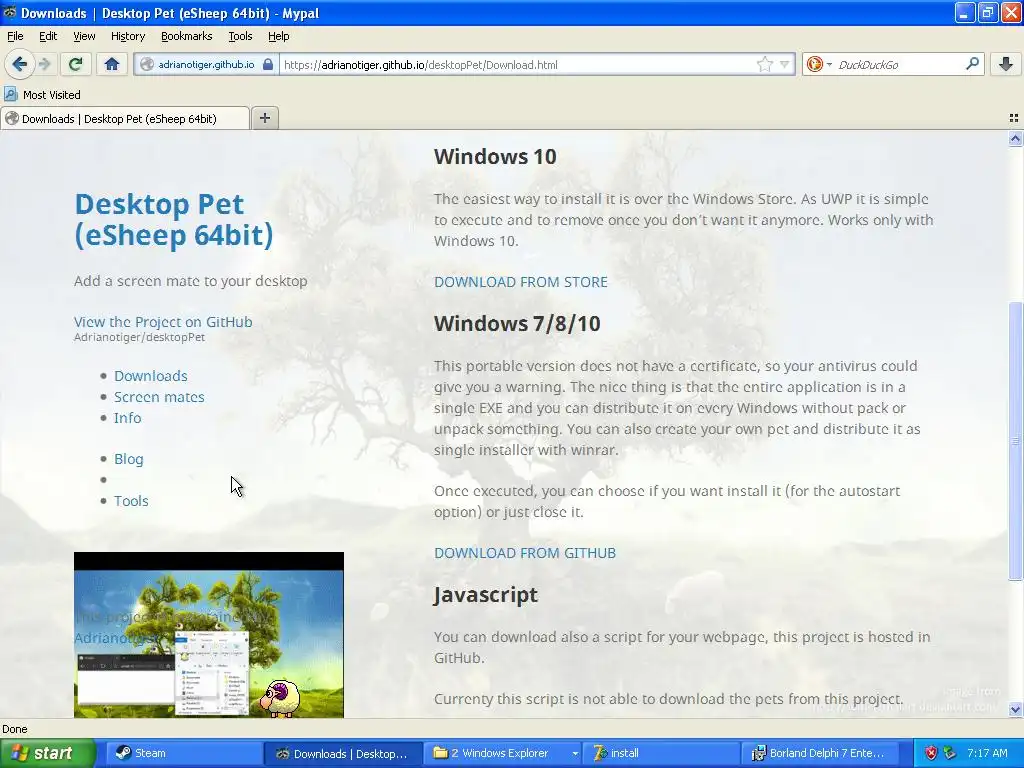Open the downloads panel arrow icon
1024x768 pixels.
[1006, 64]
